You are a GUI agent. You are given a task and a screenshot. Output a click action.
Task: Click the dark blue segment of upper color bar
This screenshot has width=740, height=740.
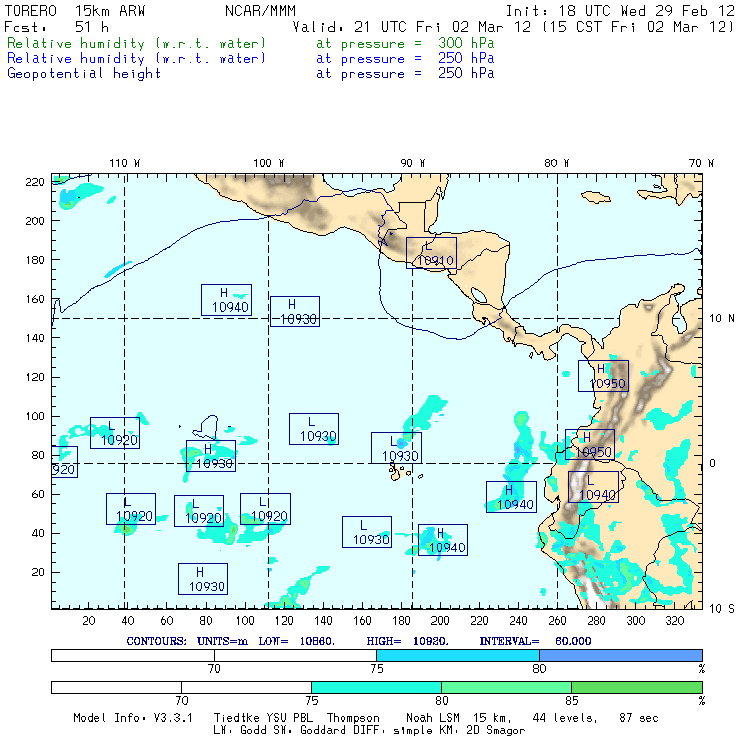(x=620, y=654)
